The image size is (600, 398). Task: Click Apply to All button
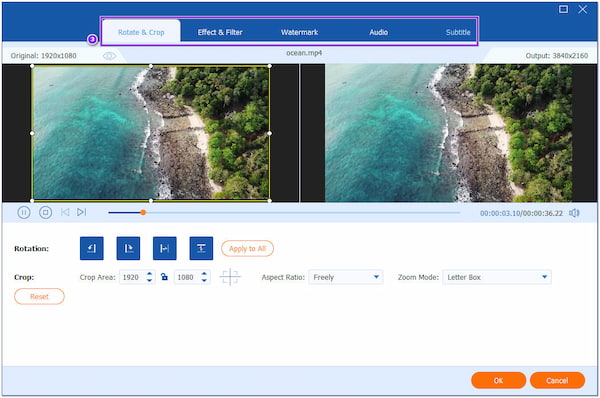click(x=247, y=248)
